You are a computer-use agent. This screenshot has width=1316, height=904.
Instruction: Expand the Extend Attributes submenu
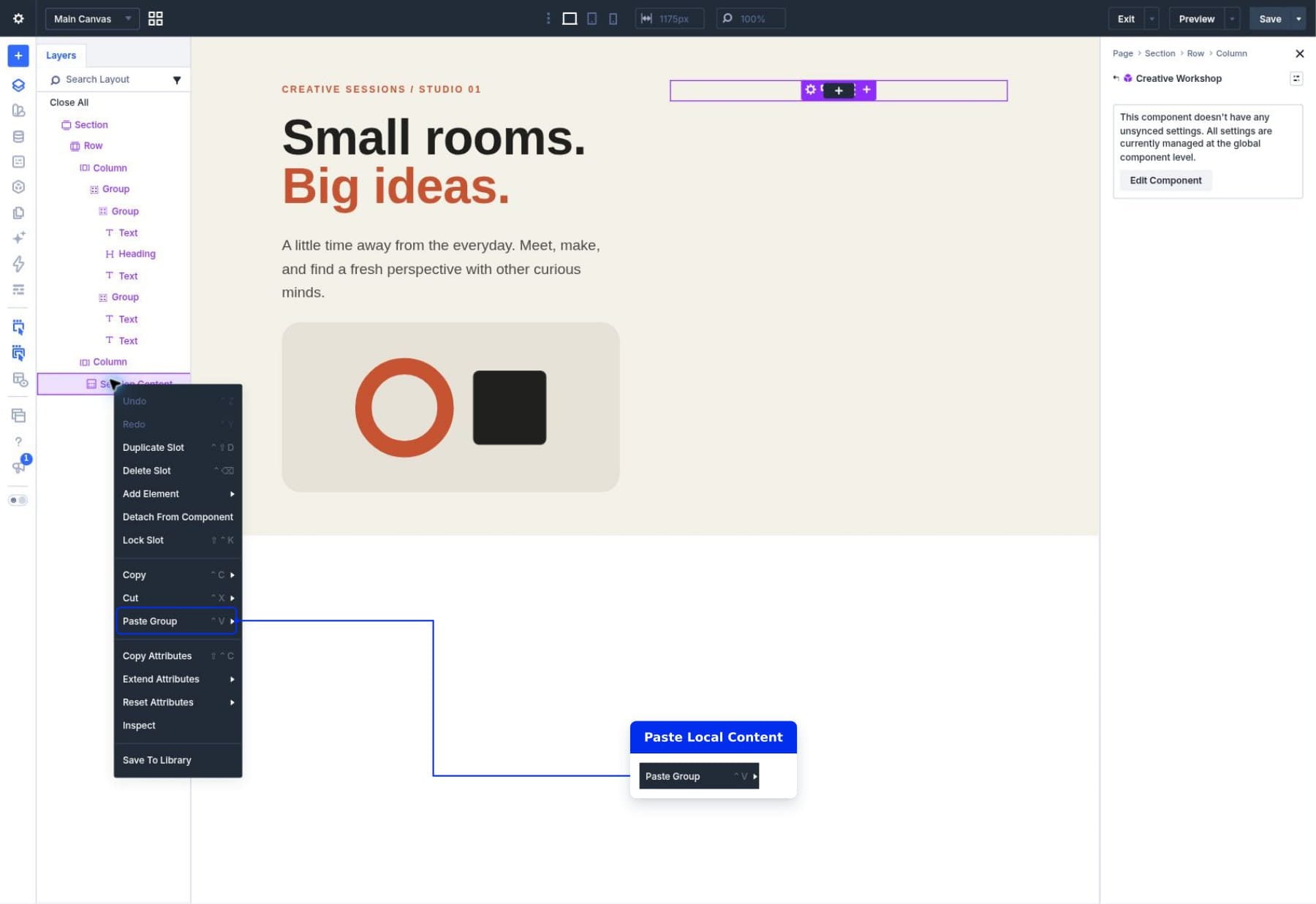pos(178,679)
